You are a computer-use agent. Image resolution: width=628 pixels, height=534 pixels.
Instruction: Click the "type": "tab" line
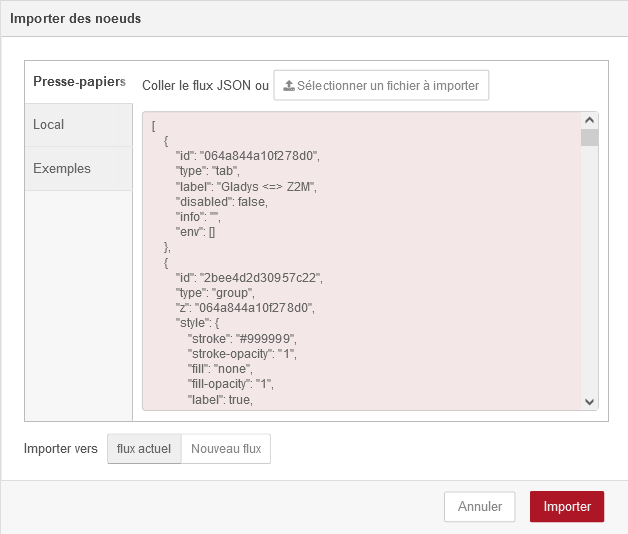coord(207,171)
